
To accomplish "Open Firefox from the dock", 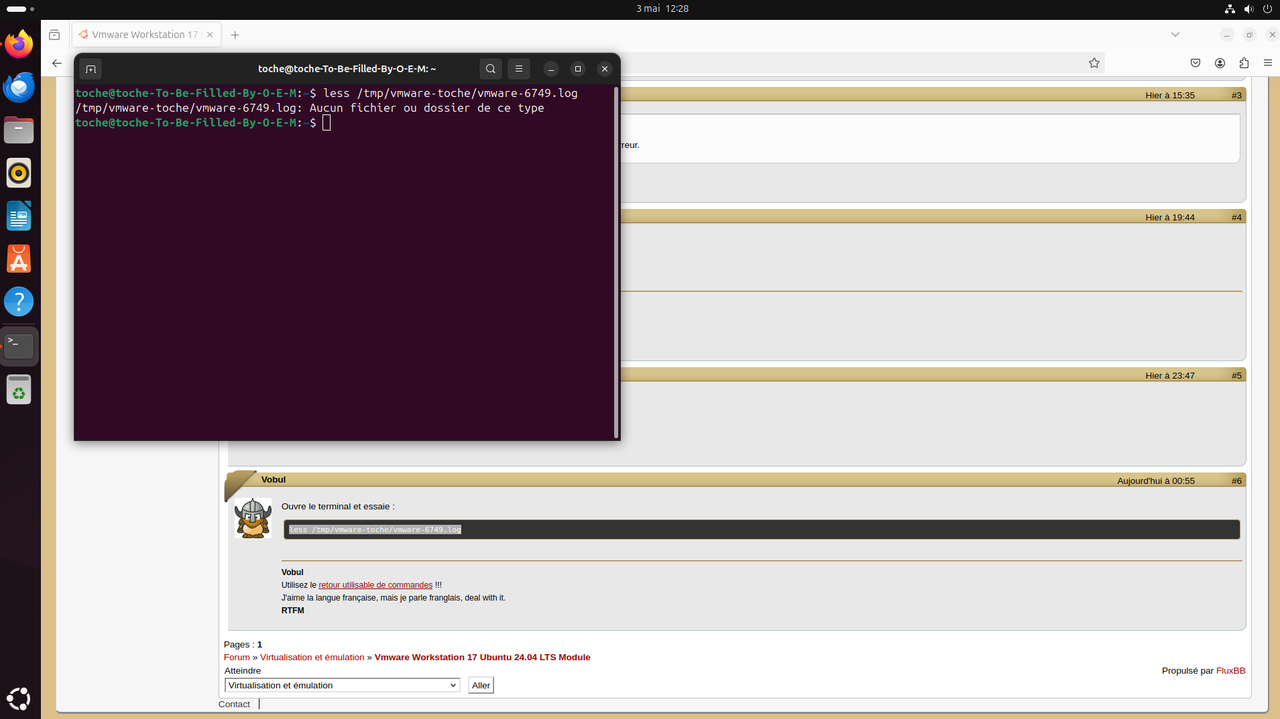I will point(19,44).
